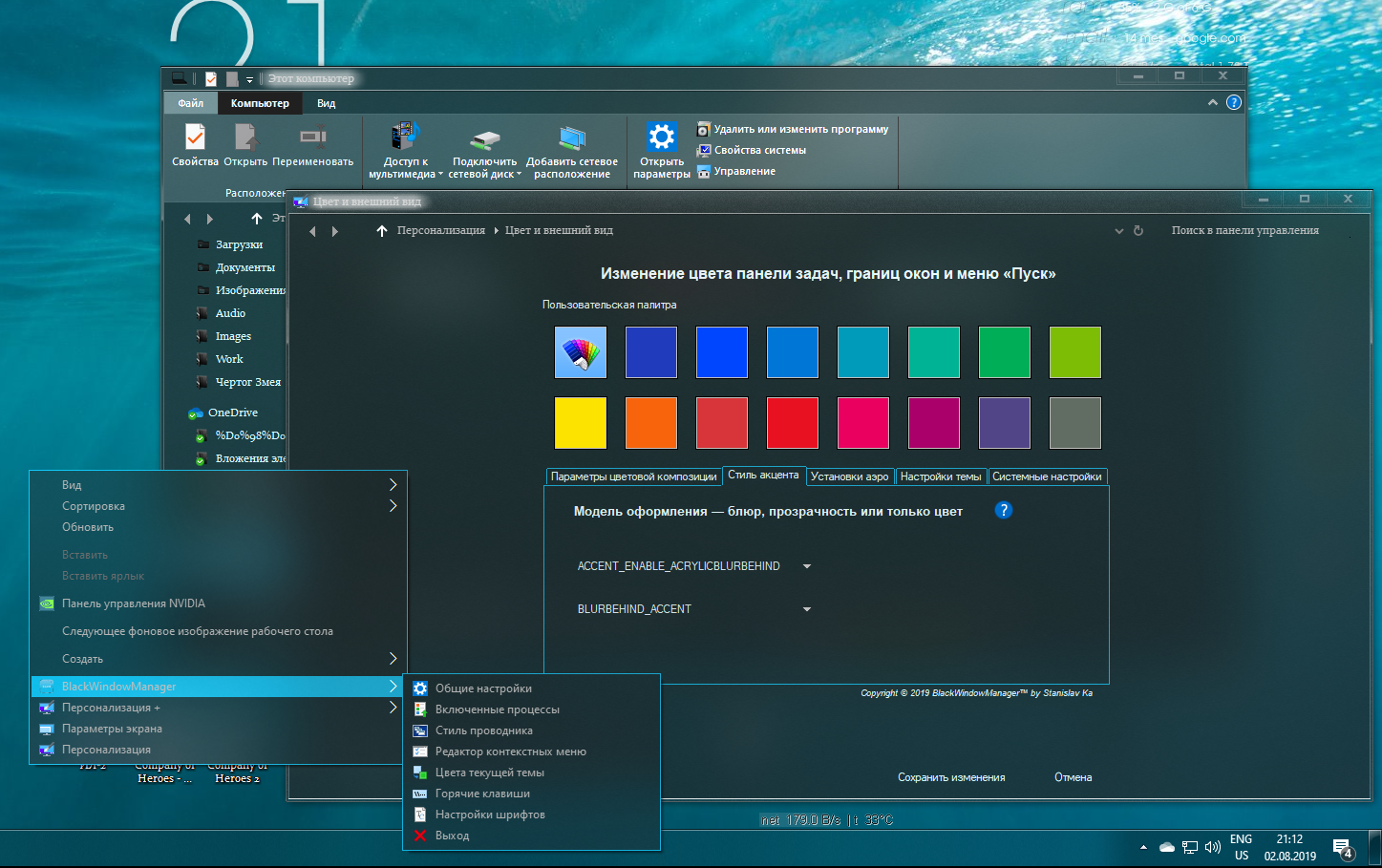Open the notification center in taskbar
Viewport: 1382px width, 868px height.
(x=1342, y=847)
